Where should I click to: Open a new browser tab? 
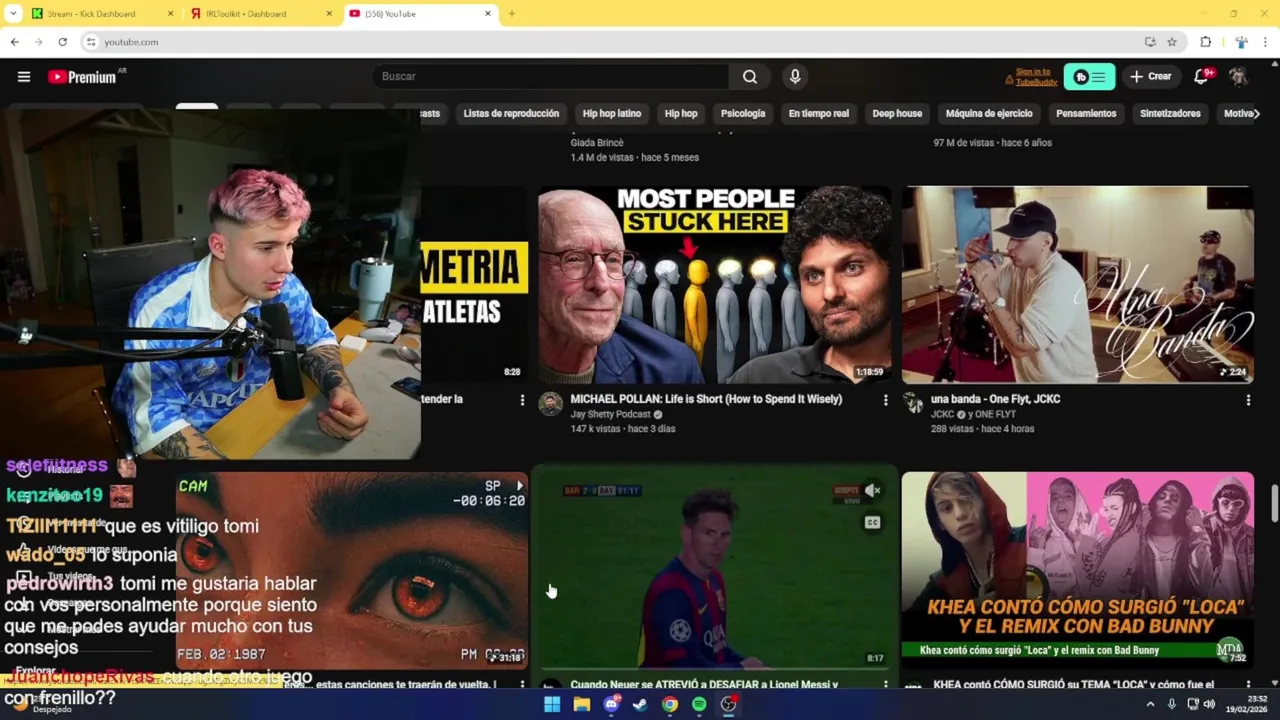[511, 14]
